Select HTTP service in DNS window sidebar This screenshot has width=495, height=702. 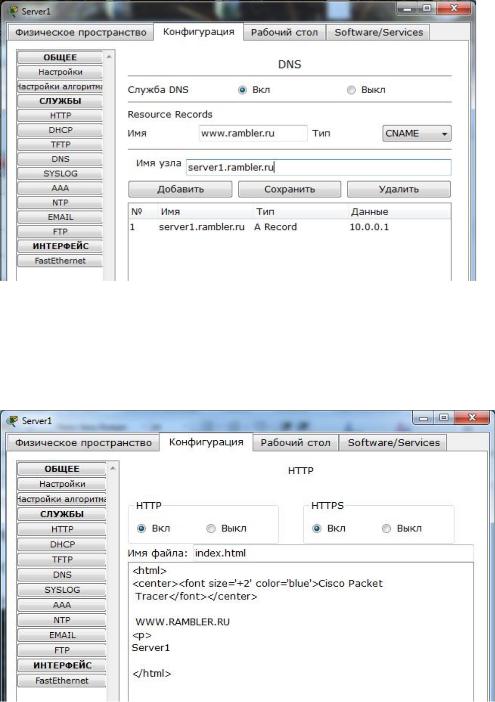[60, 116]
